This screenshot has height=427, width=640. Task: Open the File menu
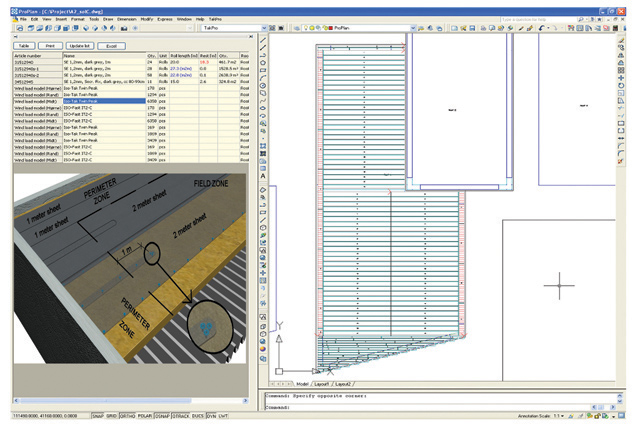coord(23,19)
